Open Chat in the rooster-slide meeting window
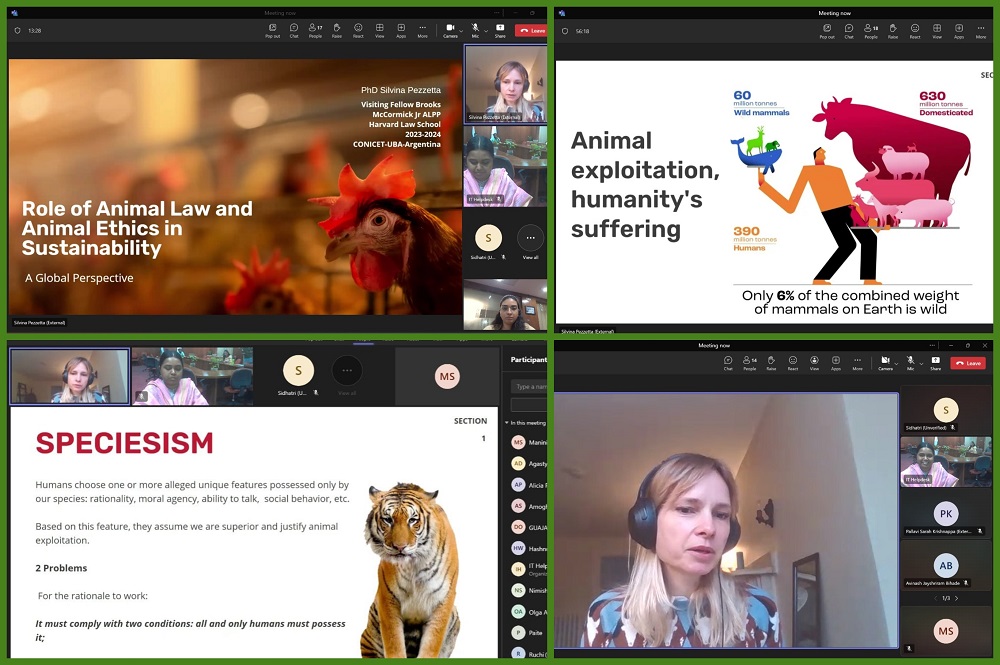1000x665 pixels. click(x=294, y=31)
